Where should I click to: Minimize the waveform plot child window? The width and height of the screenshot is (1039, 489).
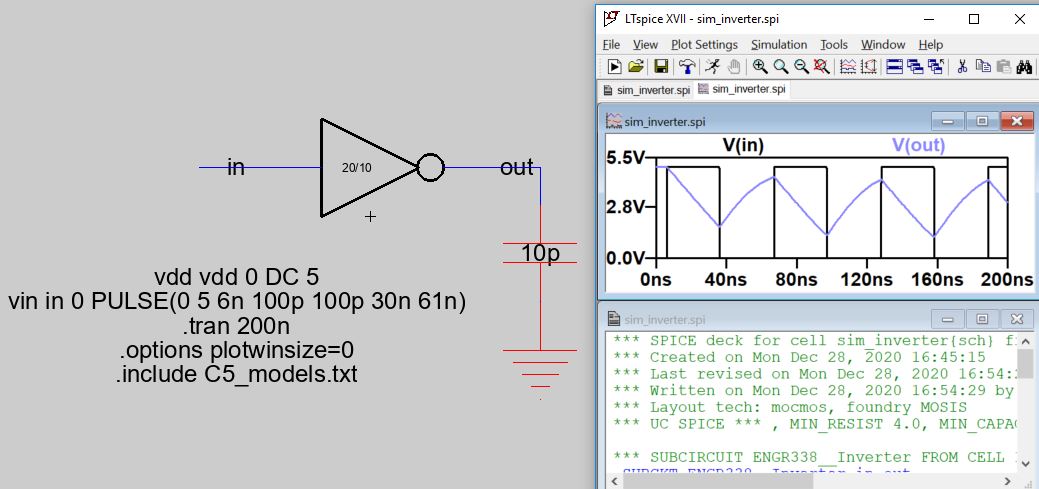pyautogui.click(x=948, y=121)
